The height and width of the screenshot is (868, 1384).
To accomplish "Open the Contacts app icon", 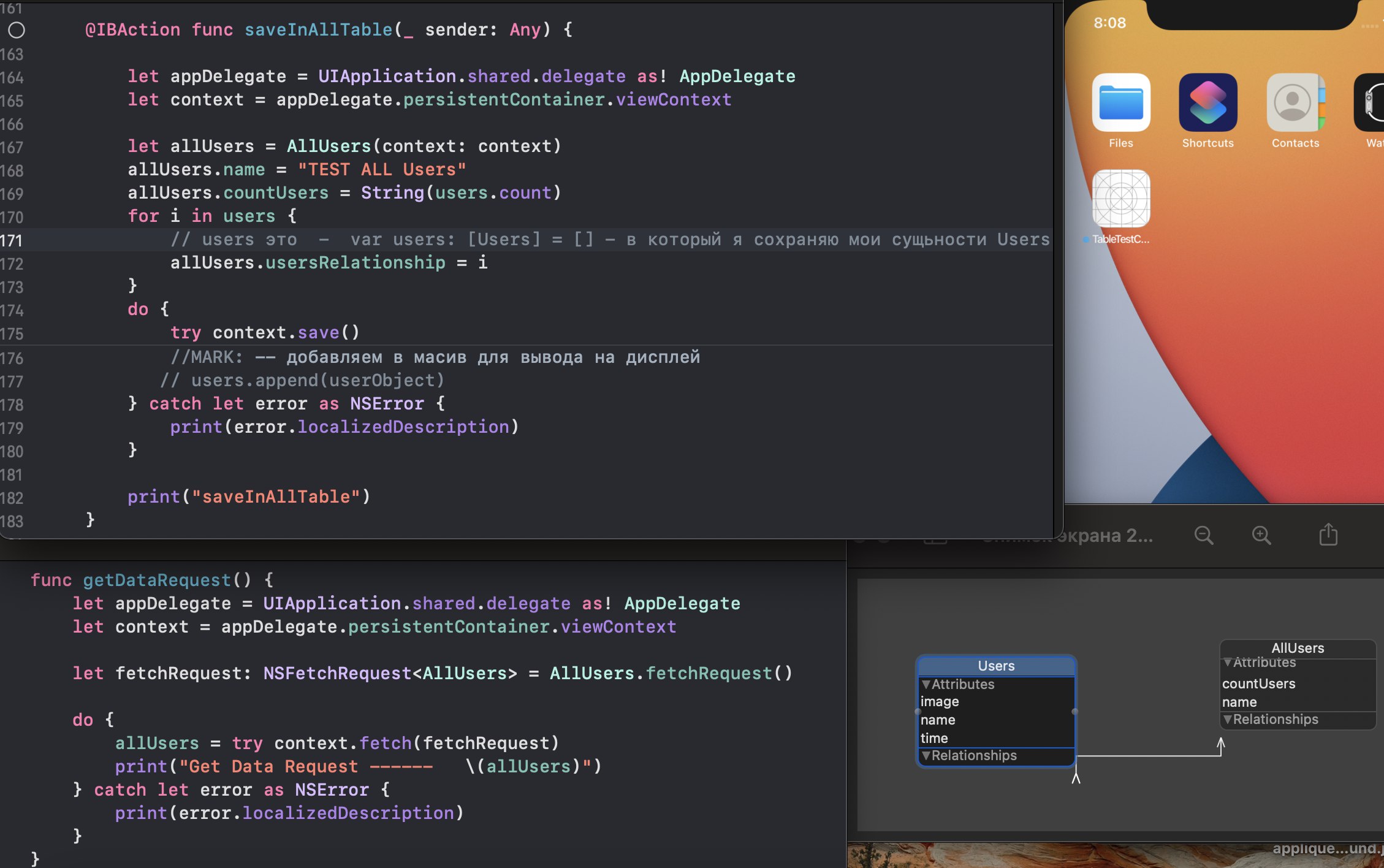I will [x=1295, y=102].
